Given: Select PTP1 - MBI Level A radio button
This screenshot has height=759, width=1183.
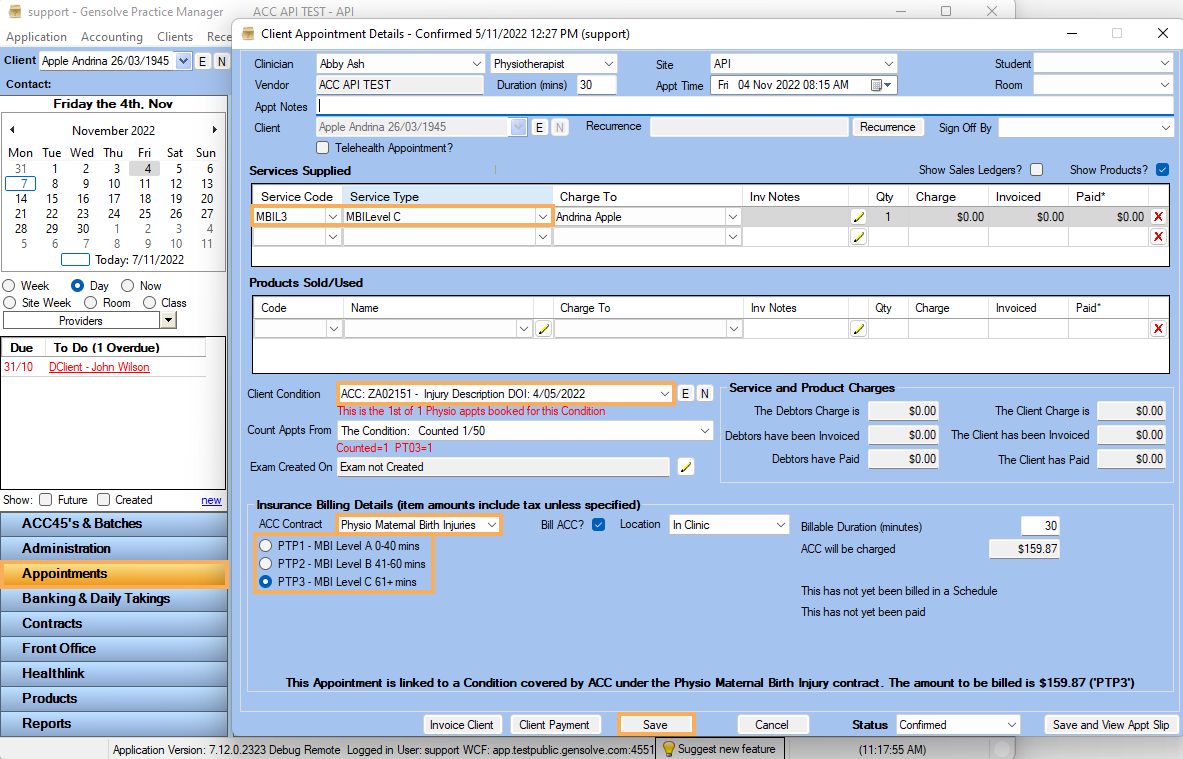Looking at the screenshot, I should 265,546.
